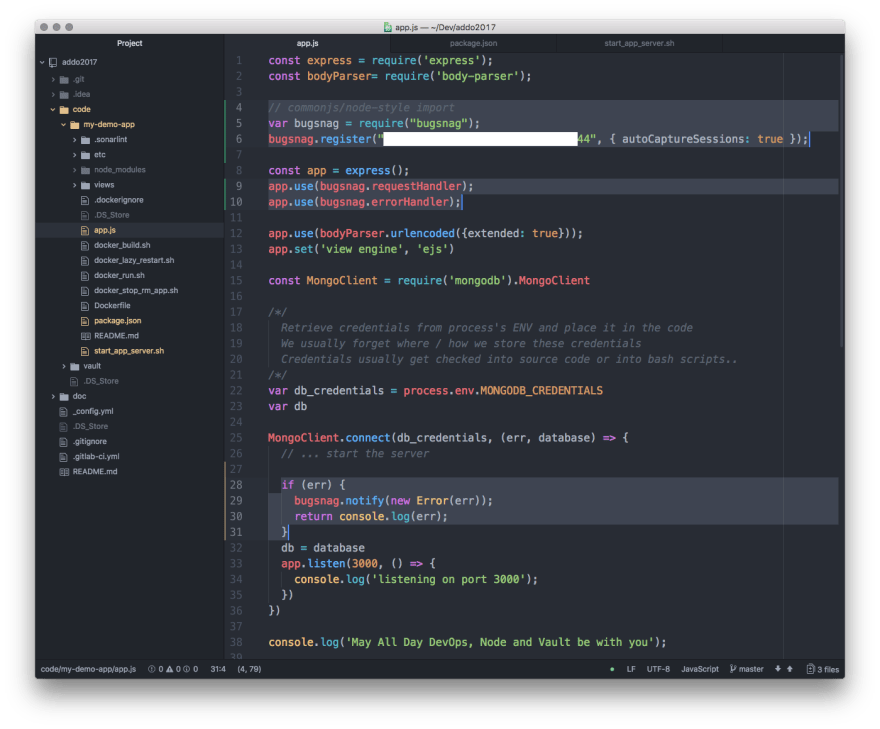Image resolution: width=880 pixels, height=729 pixels.
Task: Click the app.js file icon in tree
Action: [85, 231]
